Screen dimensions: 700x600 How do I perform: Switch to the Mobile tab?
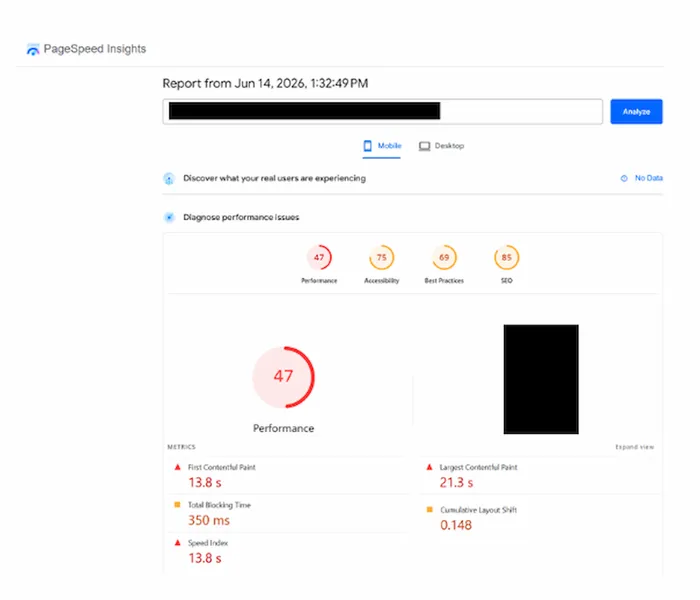click(382, 146)
